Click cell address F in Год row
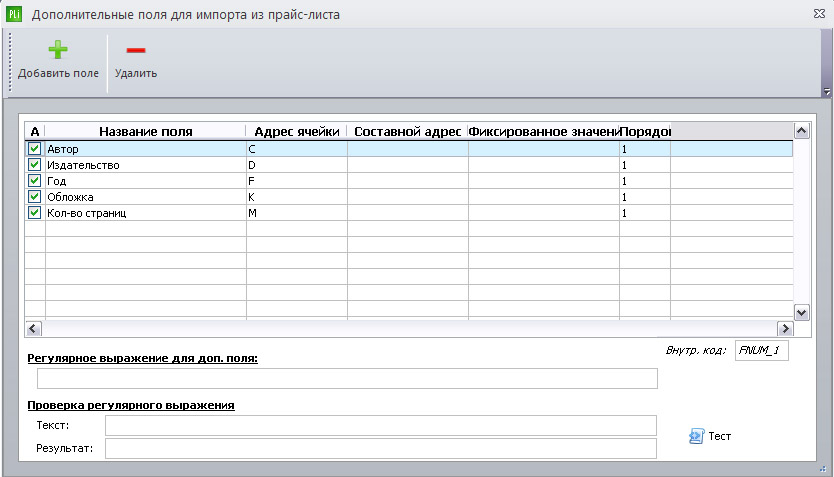Viewport: 834px width, 477px height. 297,181
